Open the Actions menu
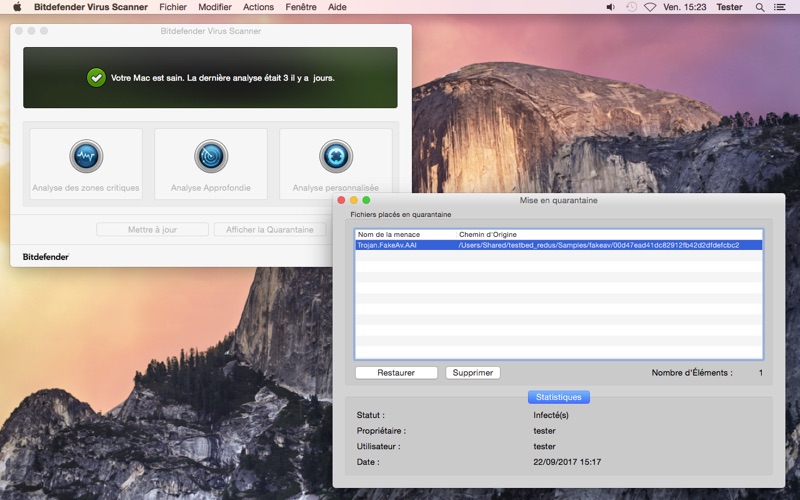Viewport: 800px width, 500px height. coord(258,7)
